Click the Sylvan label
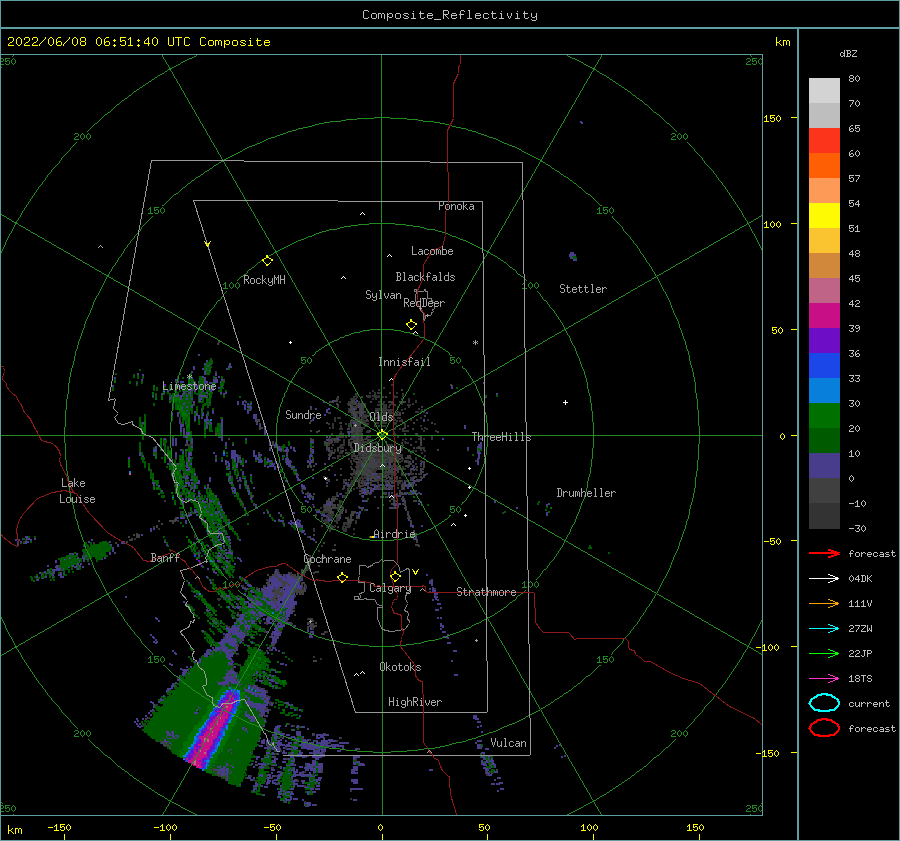The height and width of the screenshot is (841, 900). click(x=383, y=295)
